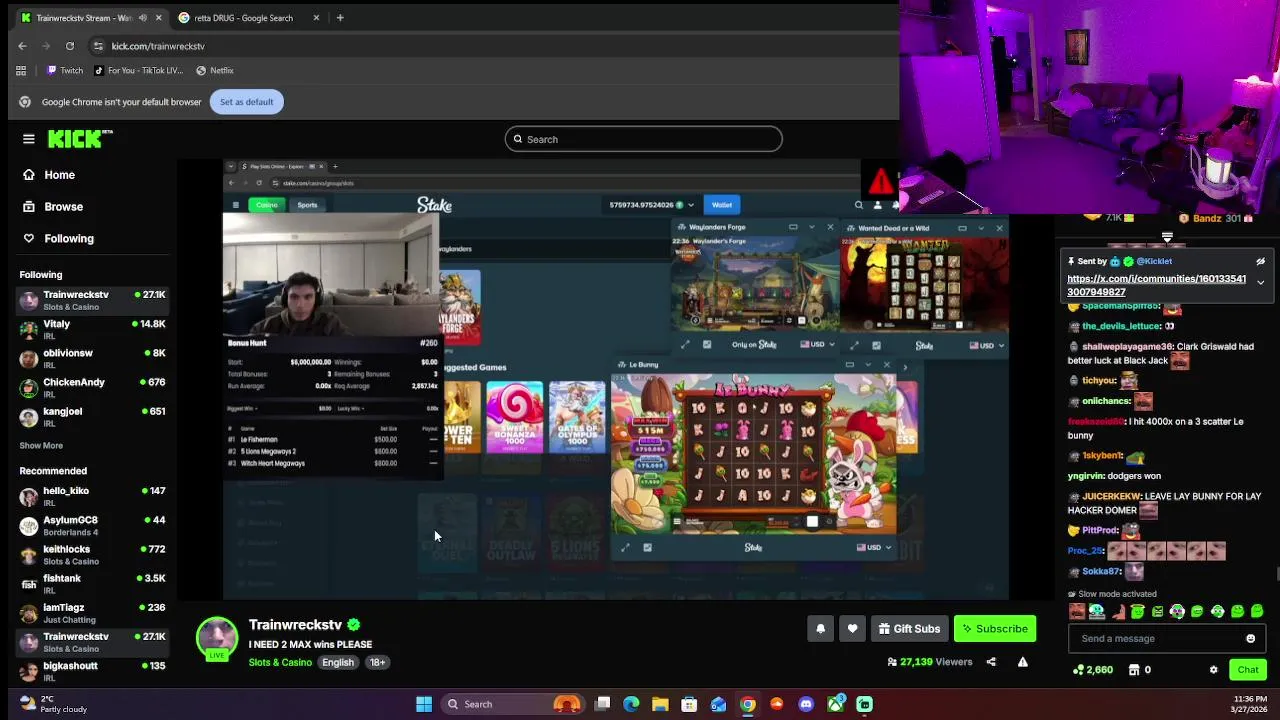The image size is (1280, 720).
Task: Open kangjoel channel in Following list
Action: point(92,417)
